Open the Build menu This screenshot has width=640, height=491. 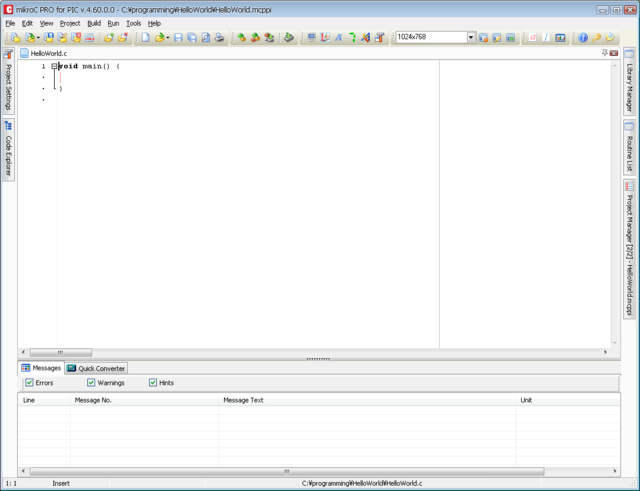point(94,23)
